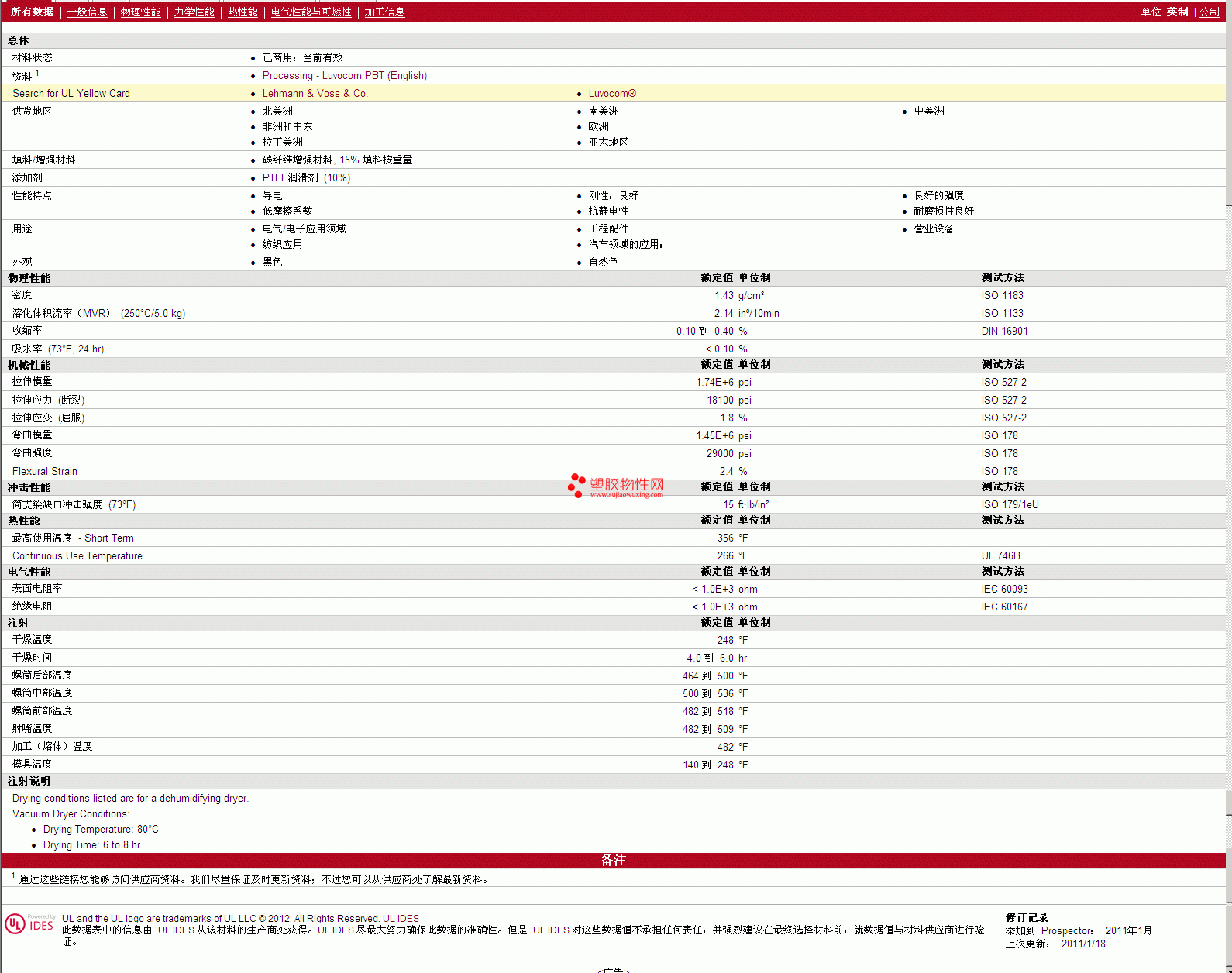Click the 备注 section header bar
Image resolution: width=1232 pixels, height=973 pixels.
tap(613, 860)
